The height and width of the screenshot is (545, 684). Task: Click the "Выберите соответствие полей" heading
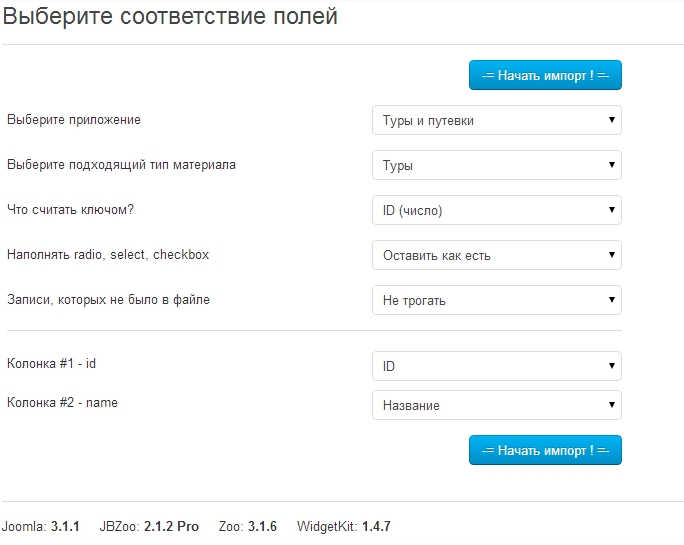click(170, 17)
